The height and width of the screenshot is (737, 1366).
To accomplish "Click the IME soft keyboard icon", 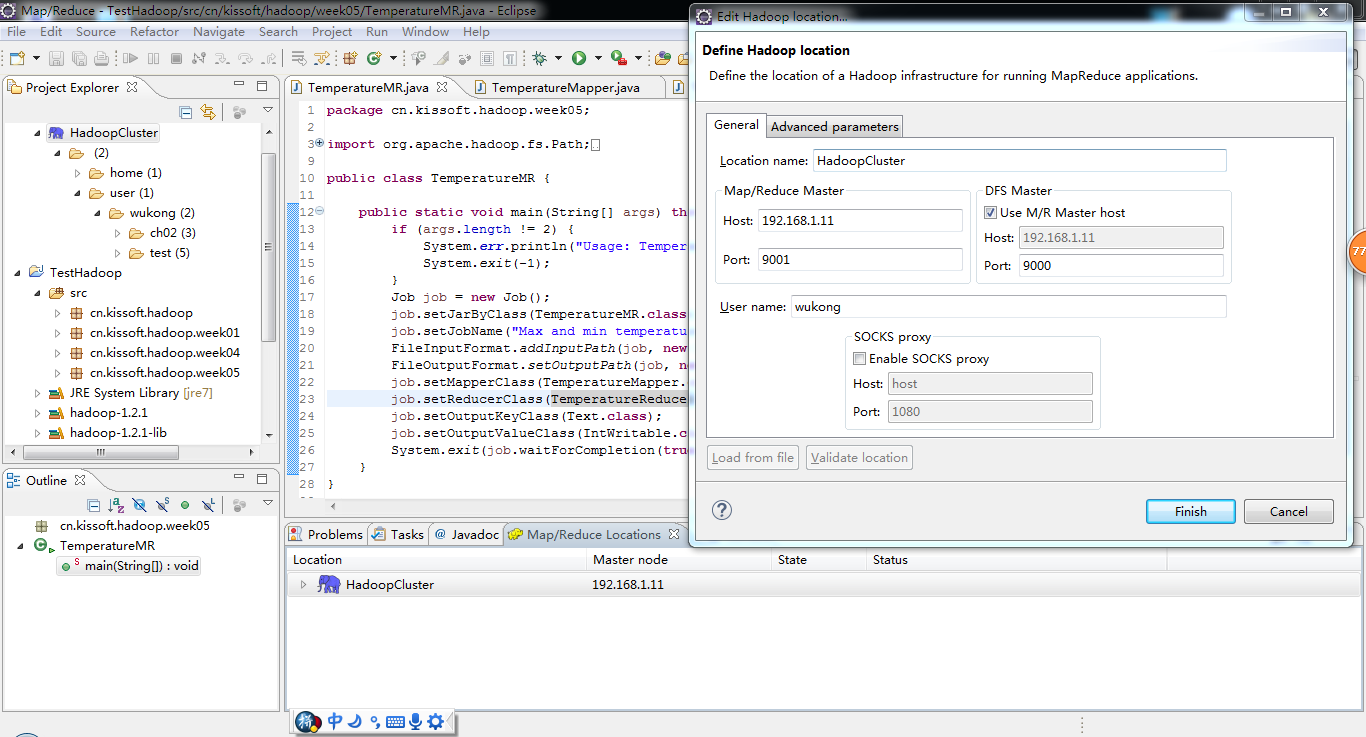I will pos(395,721).
